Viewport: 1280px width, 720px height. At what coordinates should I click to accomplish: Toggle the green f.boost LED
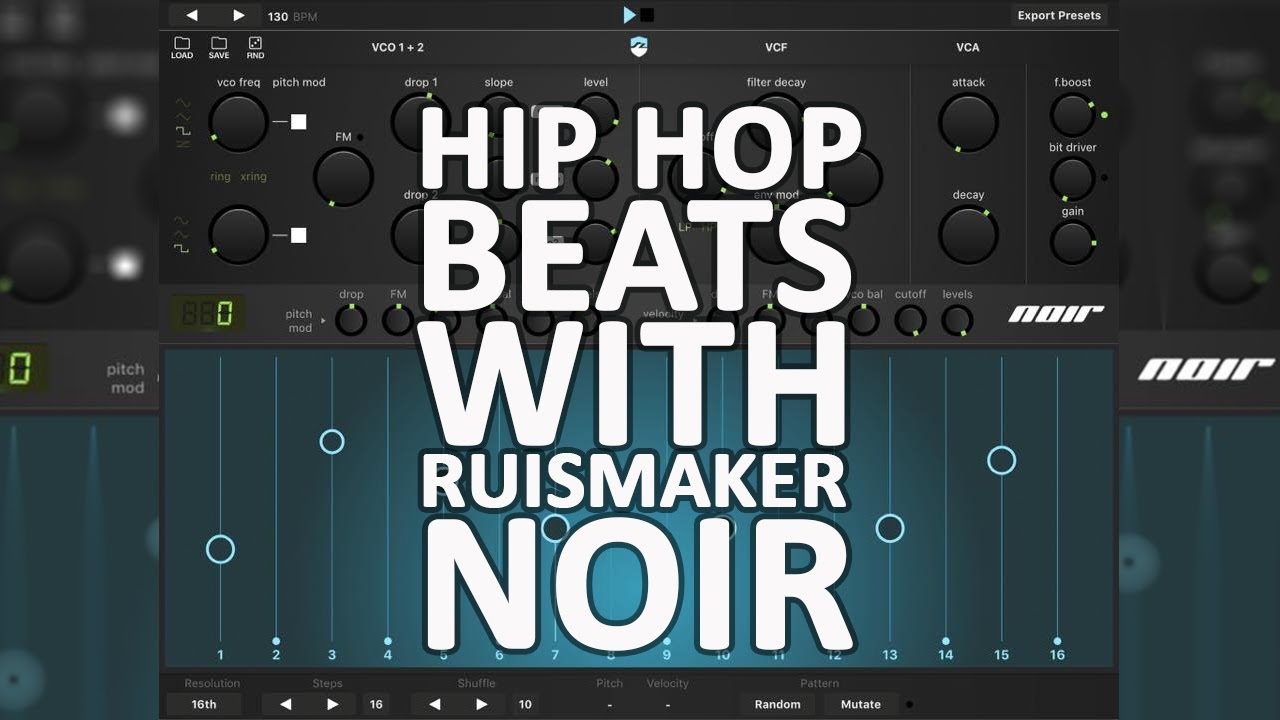[x=1104, y=115]
